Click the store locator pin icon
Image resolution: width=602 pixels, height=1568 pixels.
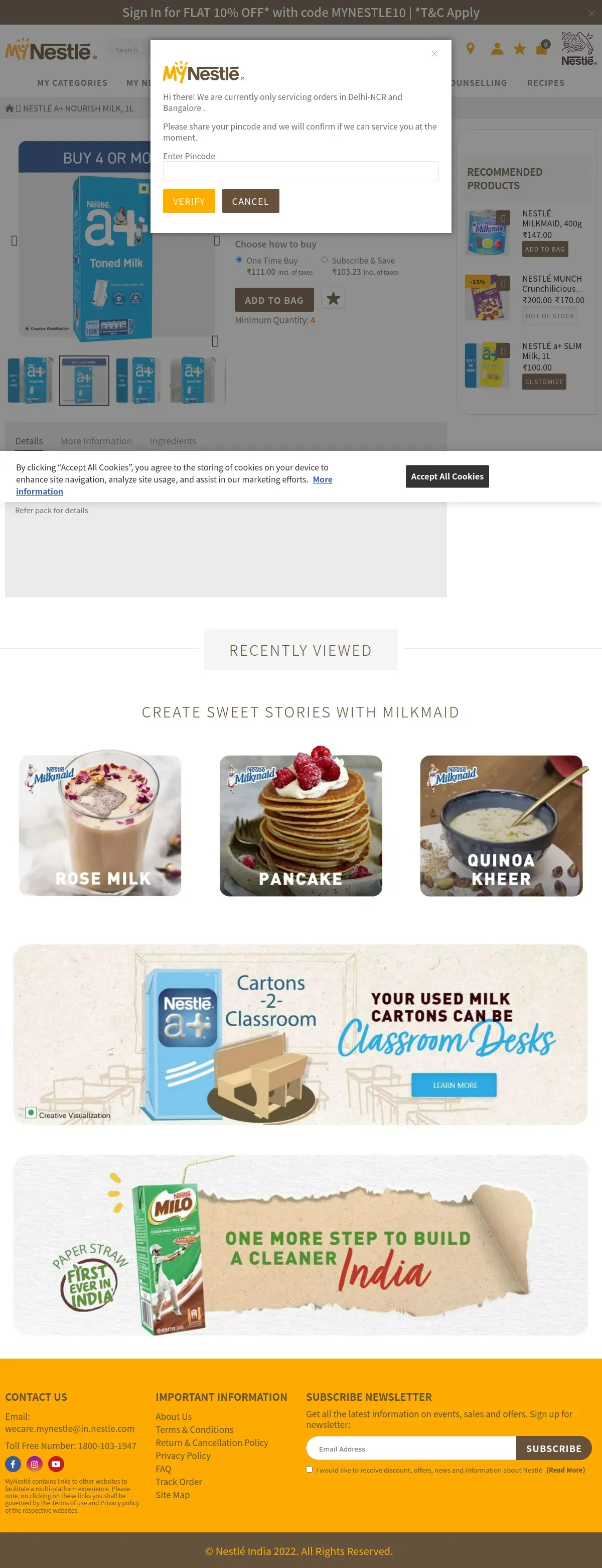[470, 49]
